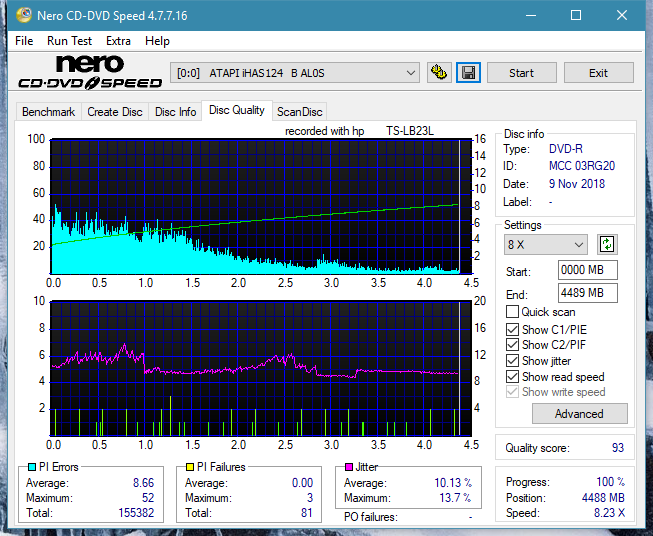The image size is (653, 536).
Task: Click the Position value 4488 MB
Action: pos(603,498)
